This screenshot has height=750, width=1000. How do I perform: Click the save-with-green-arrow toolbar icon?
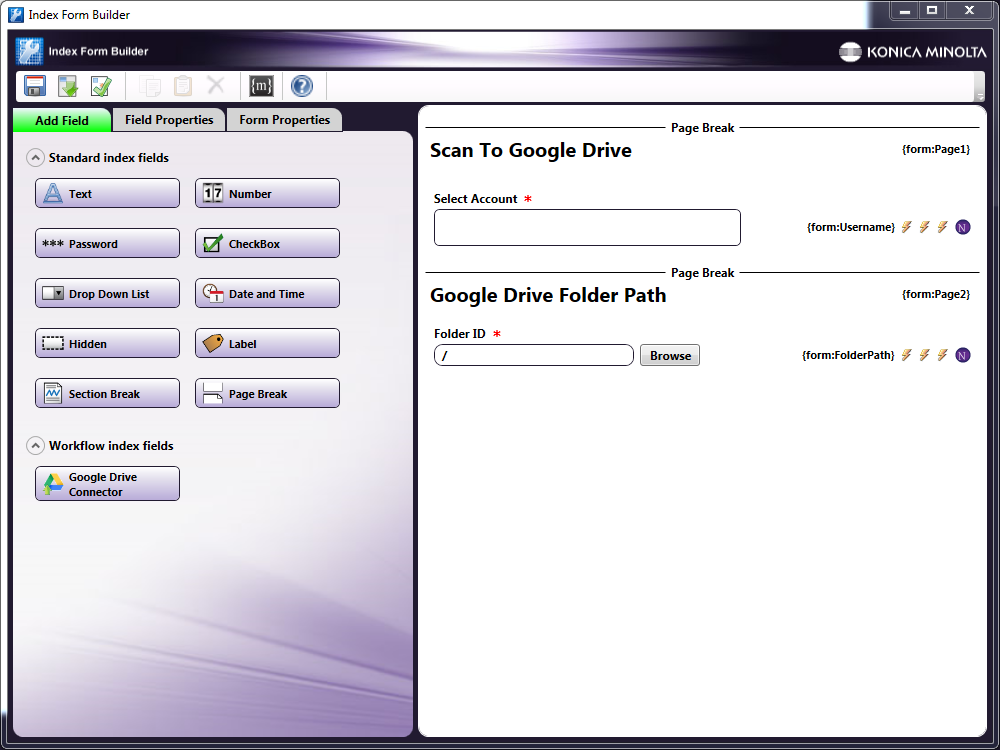[x=68, y=86]
